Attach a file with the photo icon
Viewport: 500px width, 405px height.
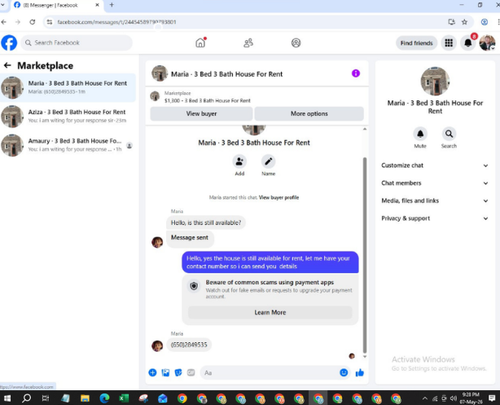point(165,373)
